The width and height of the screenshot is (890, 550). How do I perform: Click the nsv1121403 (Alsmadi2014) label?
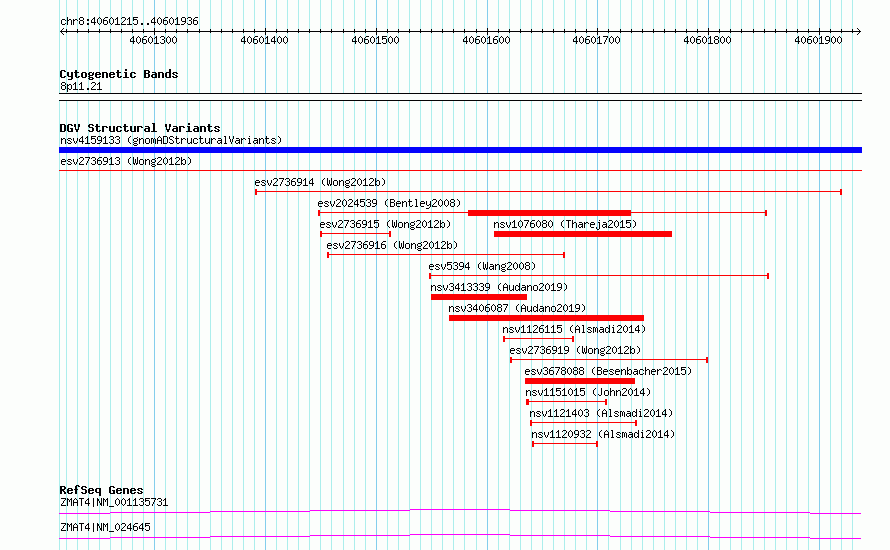click(601, 413)
